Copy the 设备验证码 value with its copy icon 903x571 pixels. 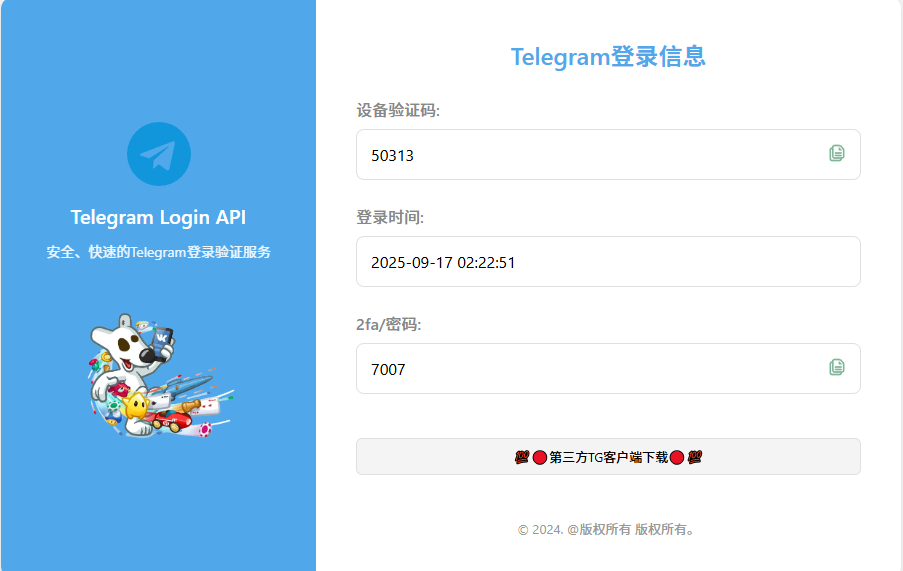(836, 153)
